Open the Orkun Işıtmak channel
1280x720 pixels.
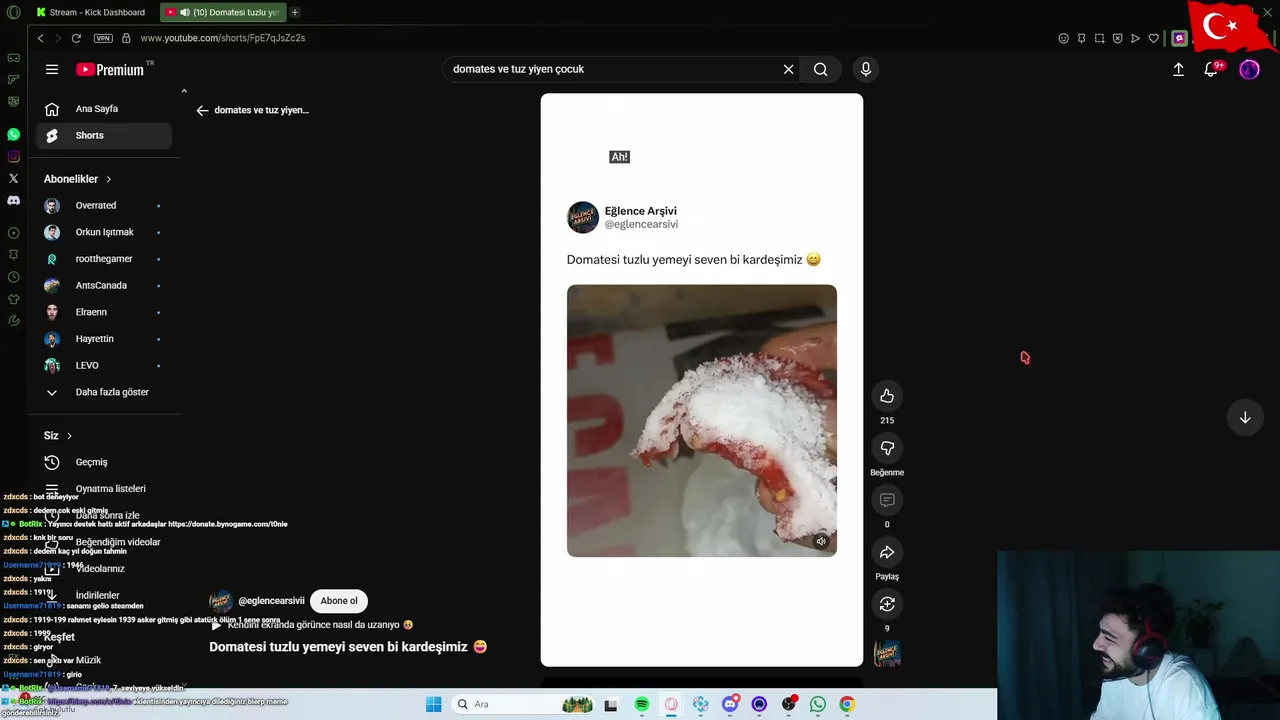pos(103,232)
